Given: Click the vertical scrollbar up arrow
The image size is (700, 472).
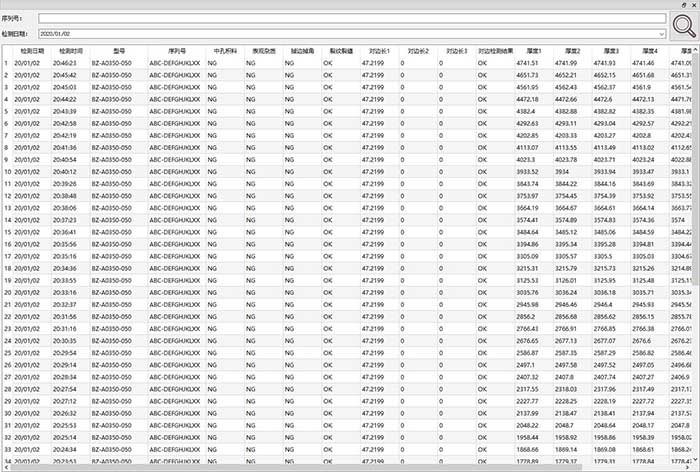Looking at the screenshot, I should click(695, 49).
